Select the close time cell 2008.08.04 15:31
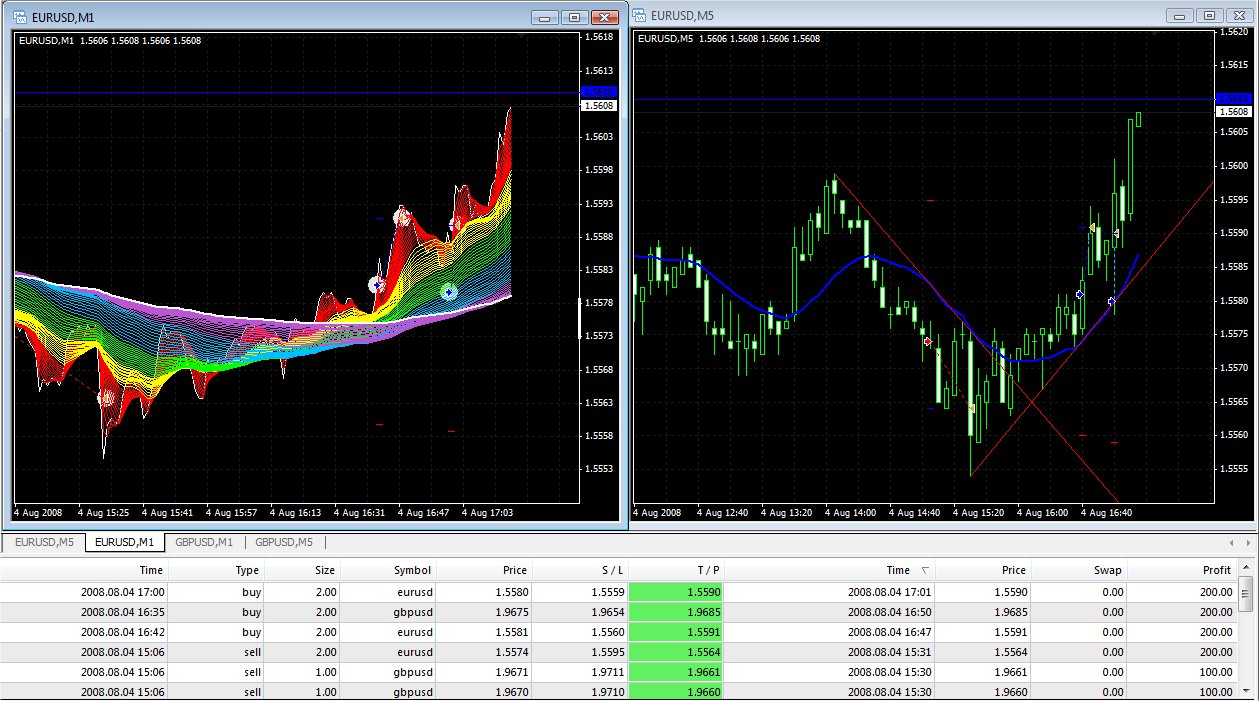 pyautogui.click(x=830, y=652)
